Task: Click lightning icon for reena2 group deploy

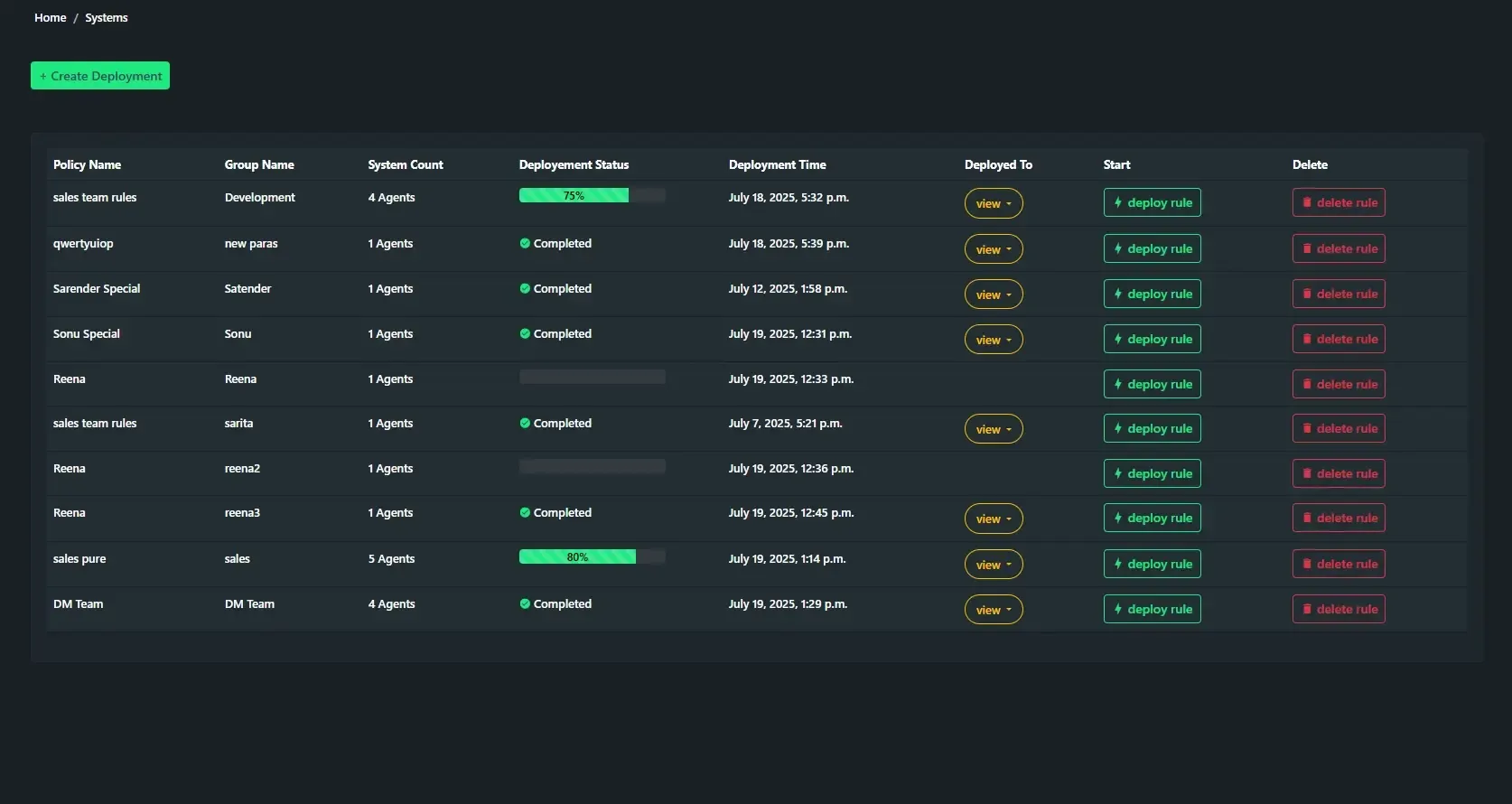Action: [1117, 473]
